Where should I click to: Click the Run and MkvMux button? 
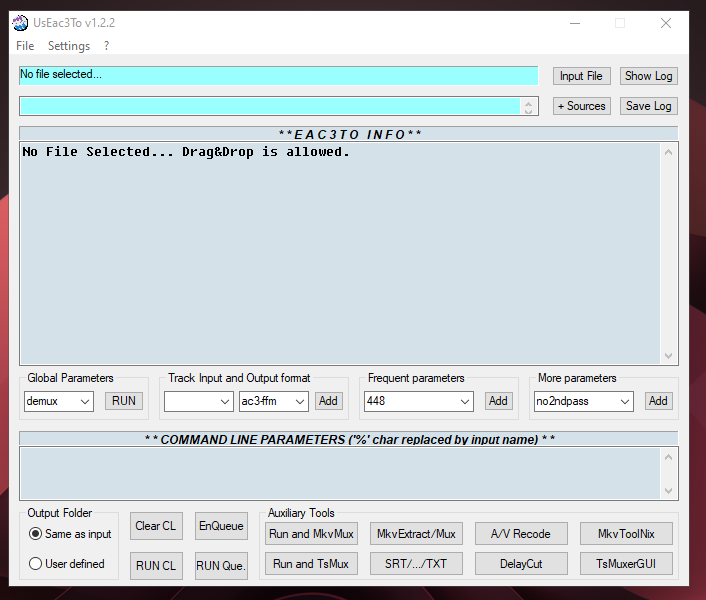coord(311,534)
